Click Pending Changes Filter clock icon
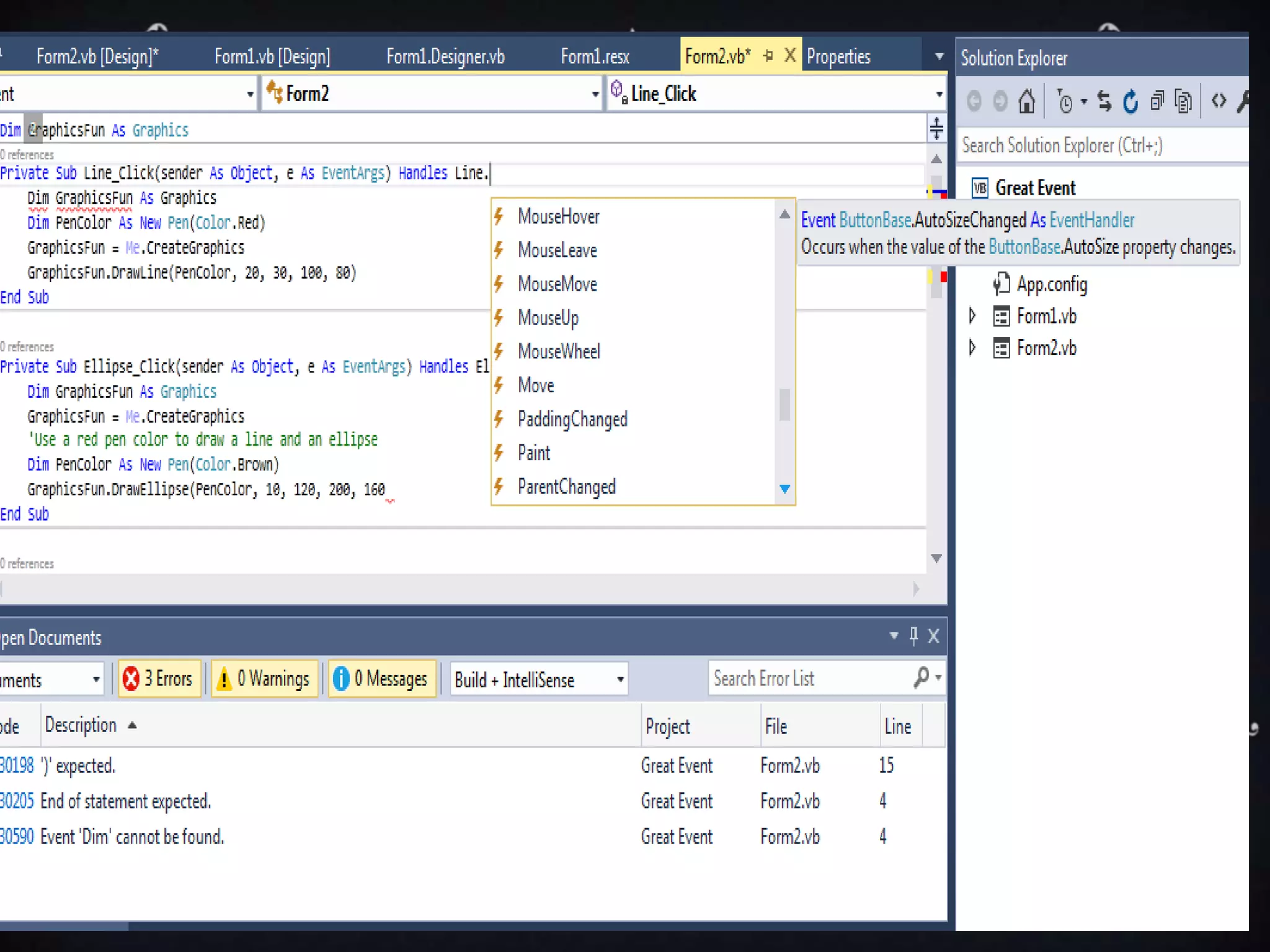1270x952 pixels. coord(1065,102)
